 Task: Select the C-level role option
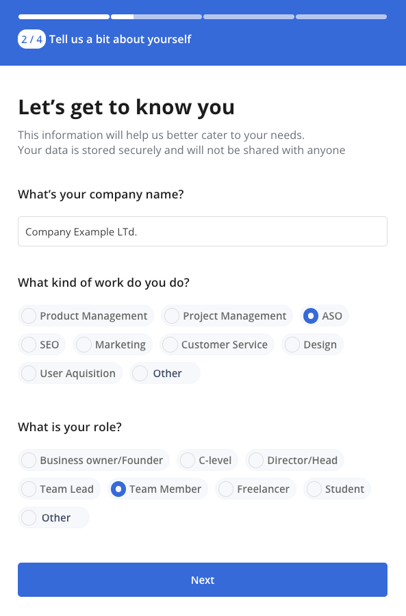pyautogui.click(x=207, y=460)
